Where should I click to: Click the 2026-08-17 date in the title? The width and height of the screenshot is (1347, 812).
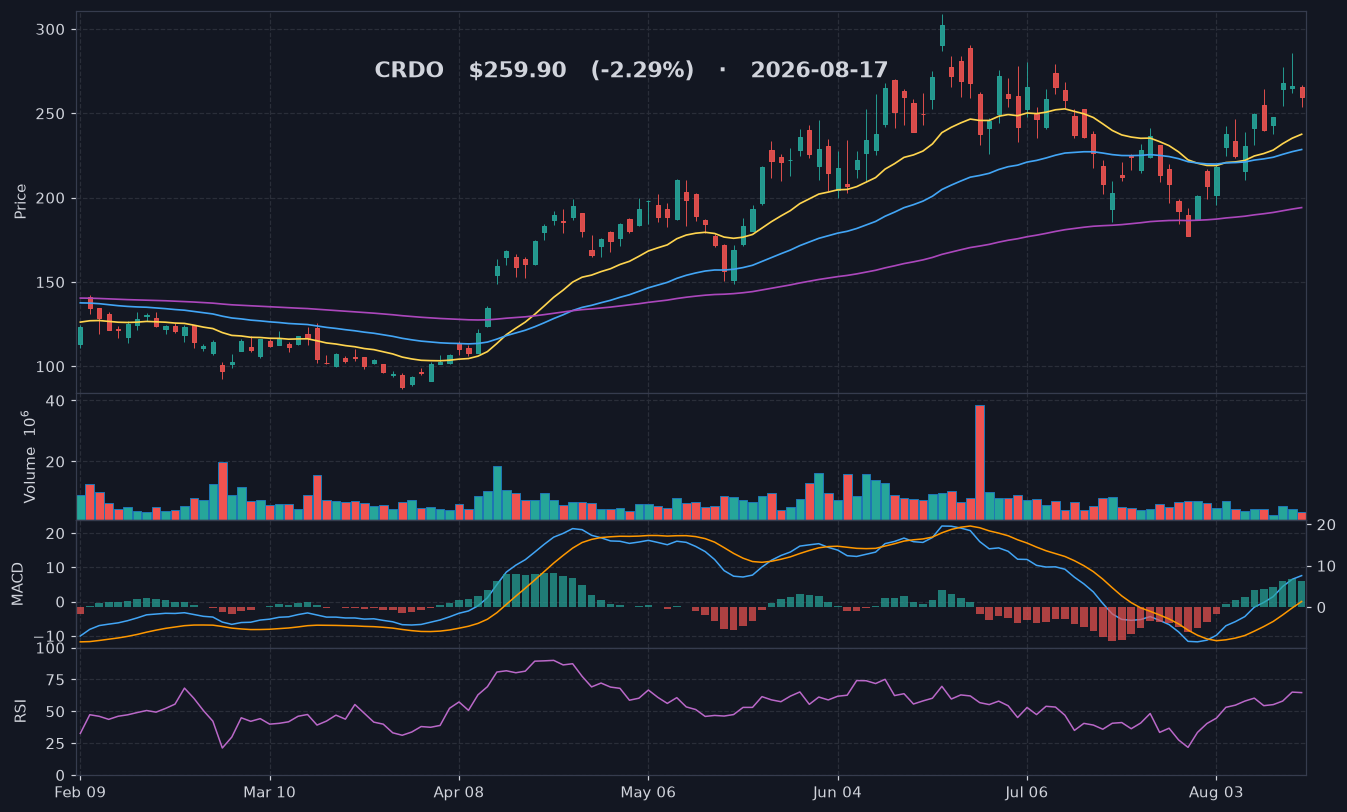coord(819,71)
